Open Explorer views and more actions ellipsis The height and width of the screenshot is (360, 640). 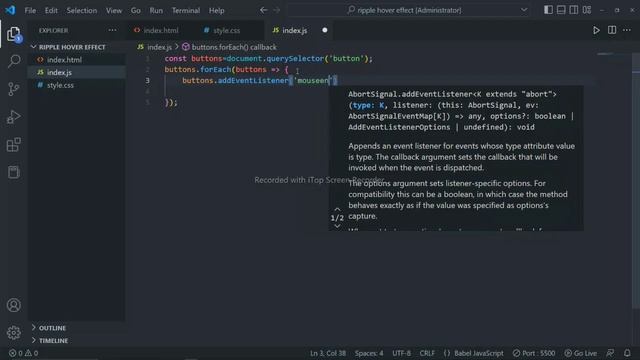pyautogui.click(x=112, y=30)
